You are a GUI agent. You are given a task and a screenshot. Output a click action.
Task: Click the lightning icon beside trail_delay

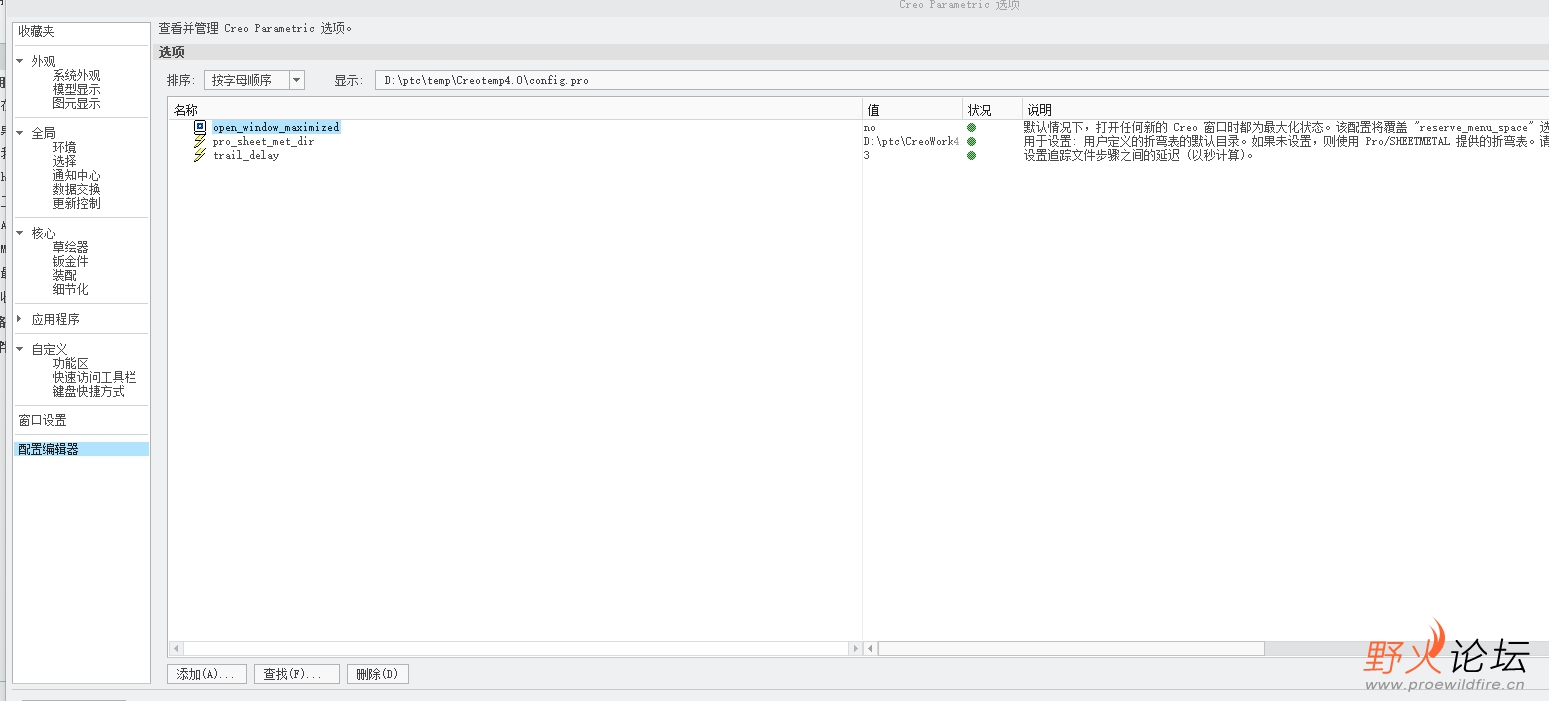[x=200, y=155]
